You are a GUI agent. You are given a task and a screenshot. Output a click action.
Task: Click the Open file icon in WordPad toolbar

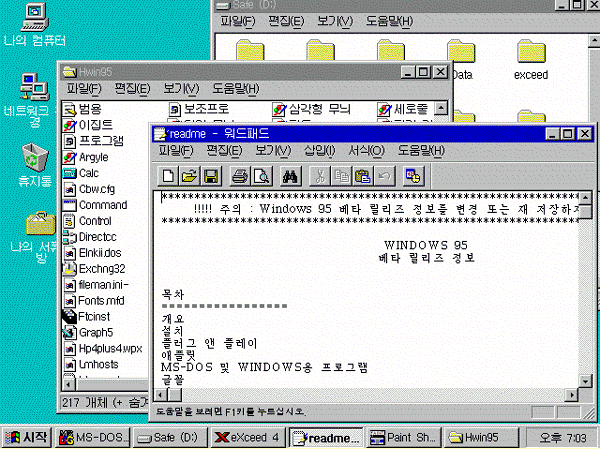(x=189, y=176)
